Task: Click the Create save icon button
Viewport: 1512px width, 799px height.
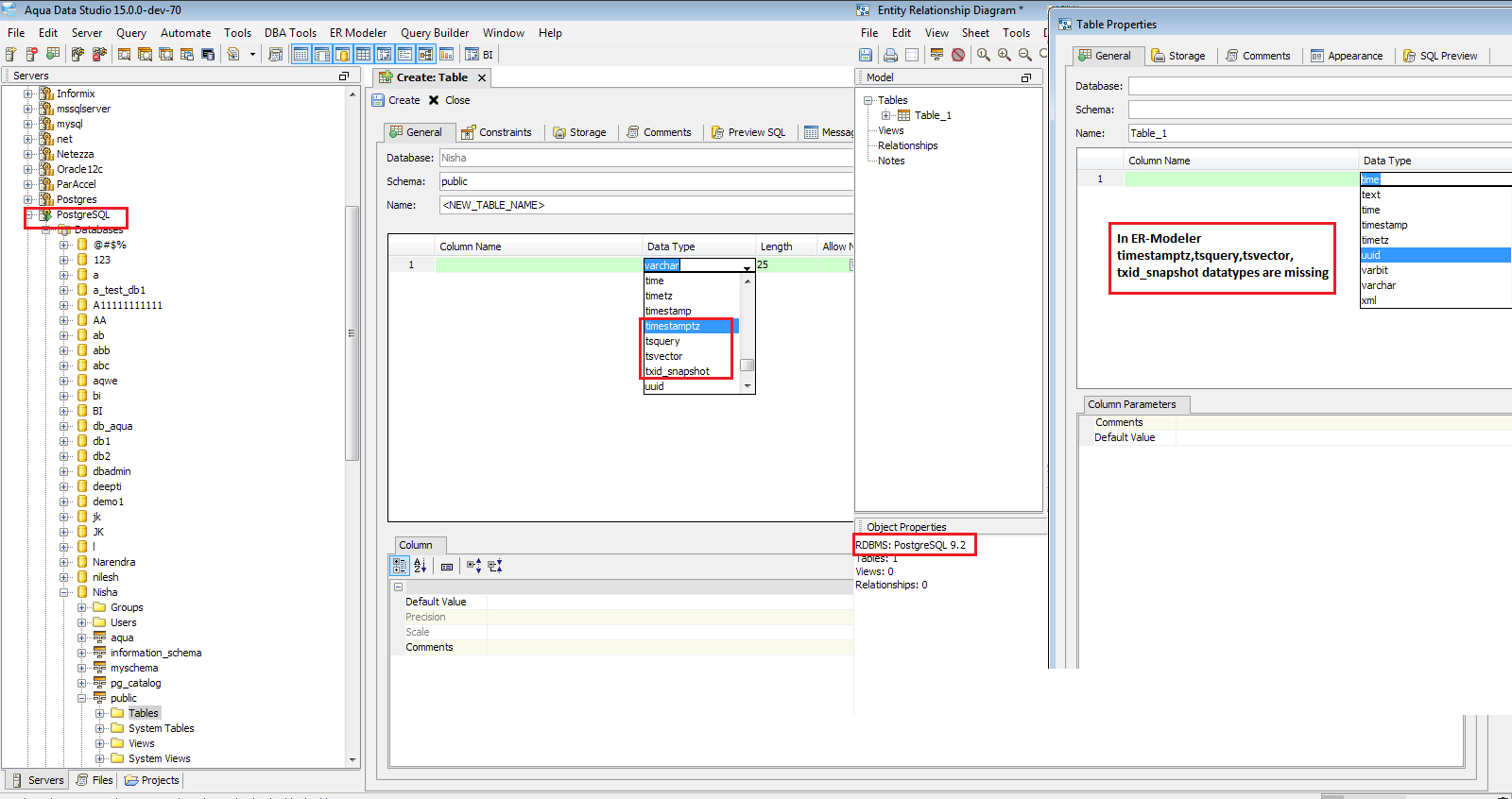Action: (396, 100)
